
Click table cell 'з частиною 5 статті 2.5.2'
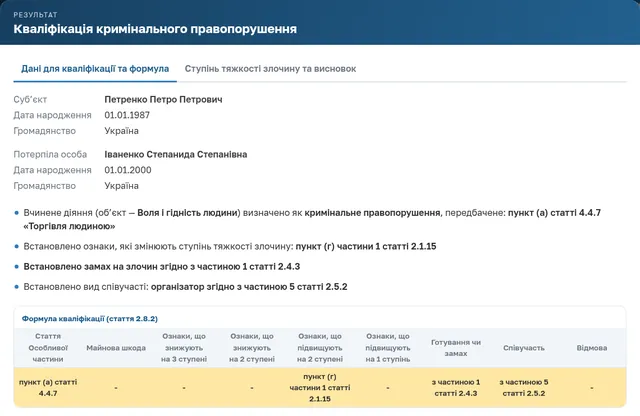(524, 387)
